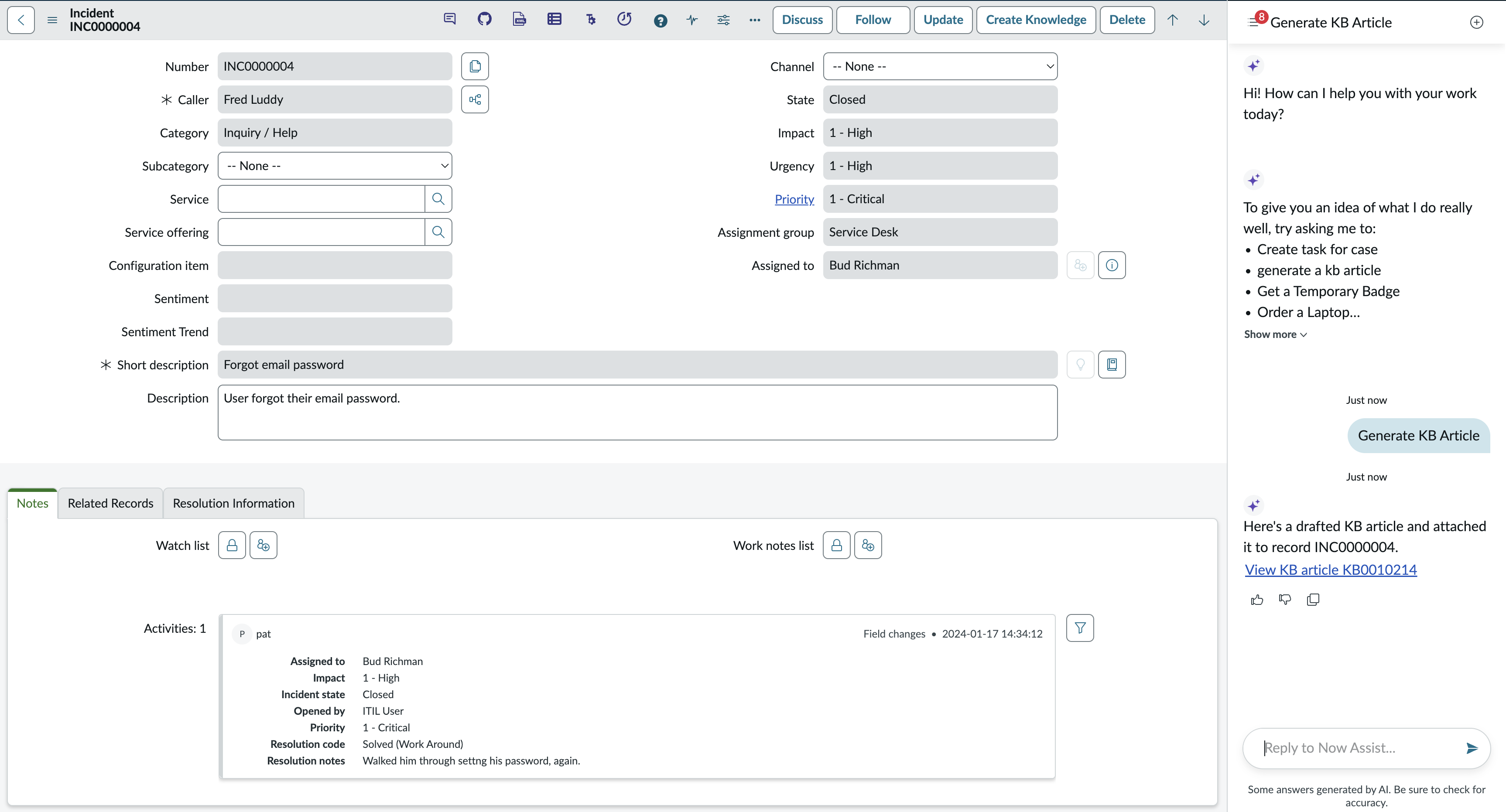Click the timer clock icon in header
The image size is (1506, 812).
click(x=624, y=19)
